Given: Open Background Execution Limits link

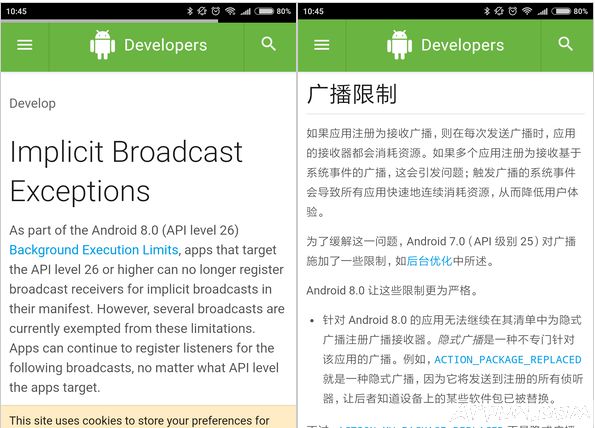Looking at the screenshot, I should point(94,250).
